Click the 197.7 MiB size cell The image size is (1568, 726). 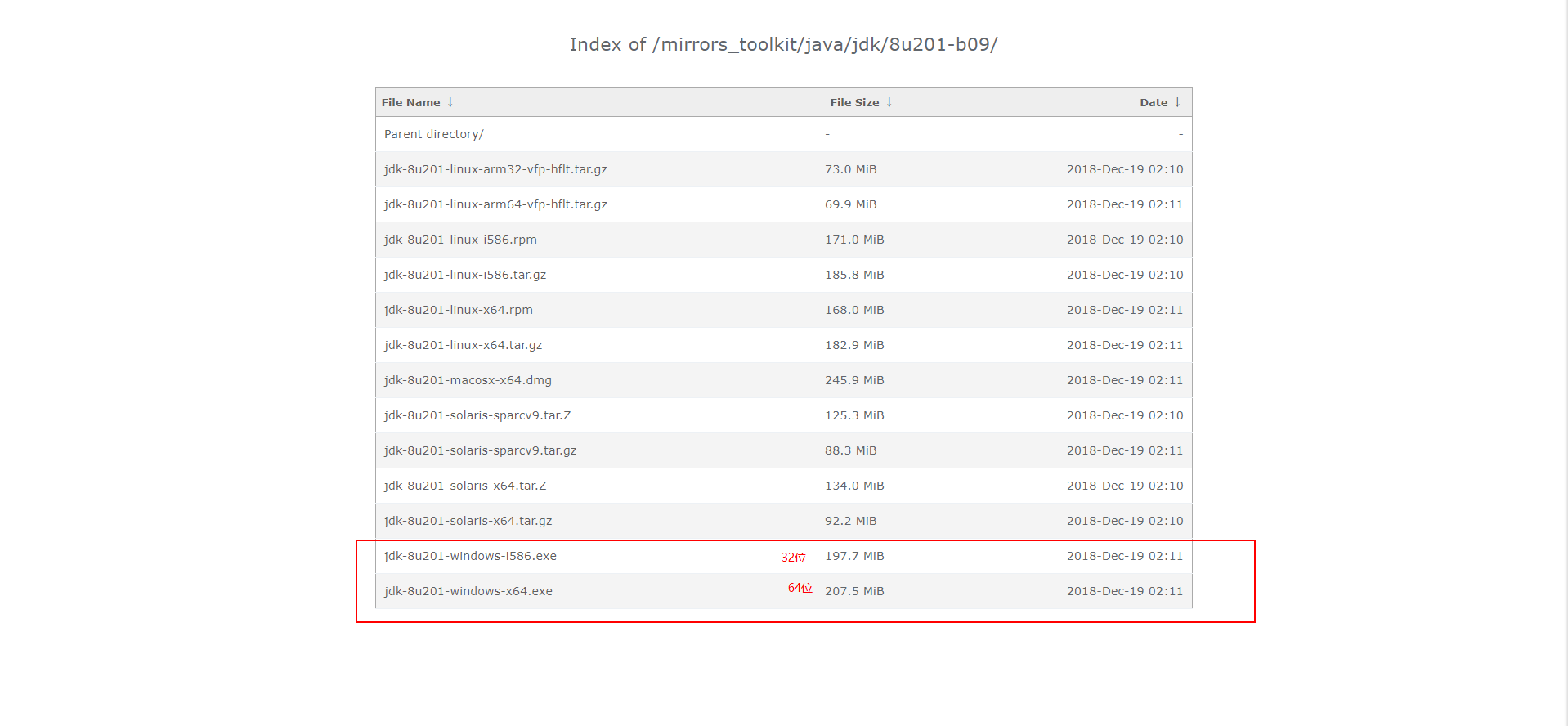point(854,556)
